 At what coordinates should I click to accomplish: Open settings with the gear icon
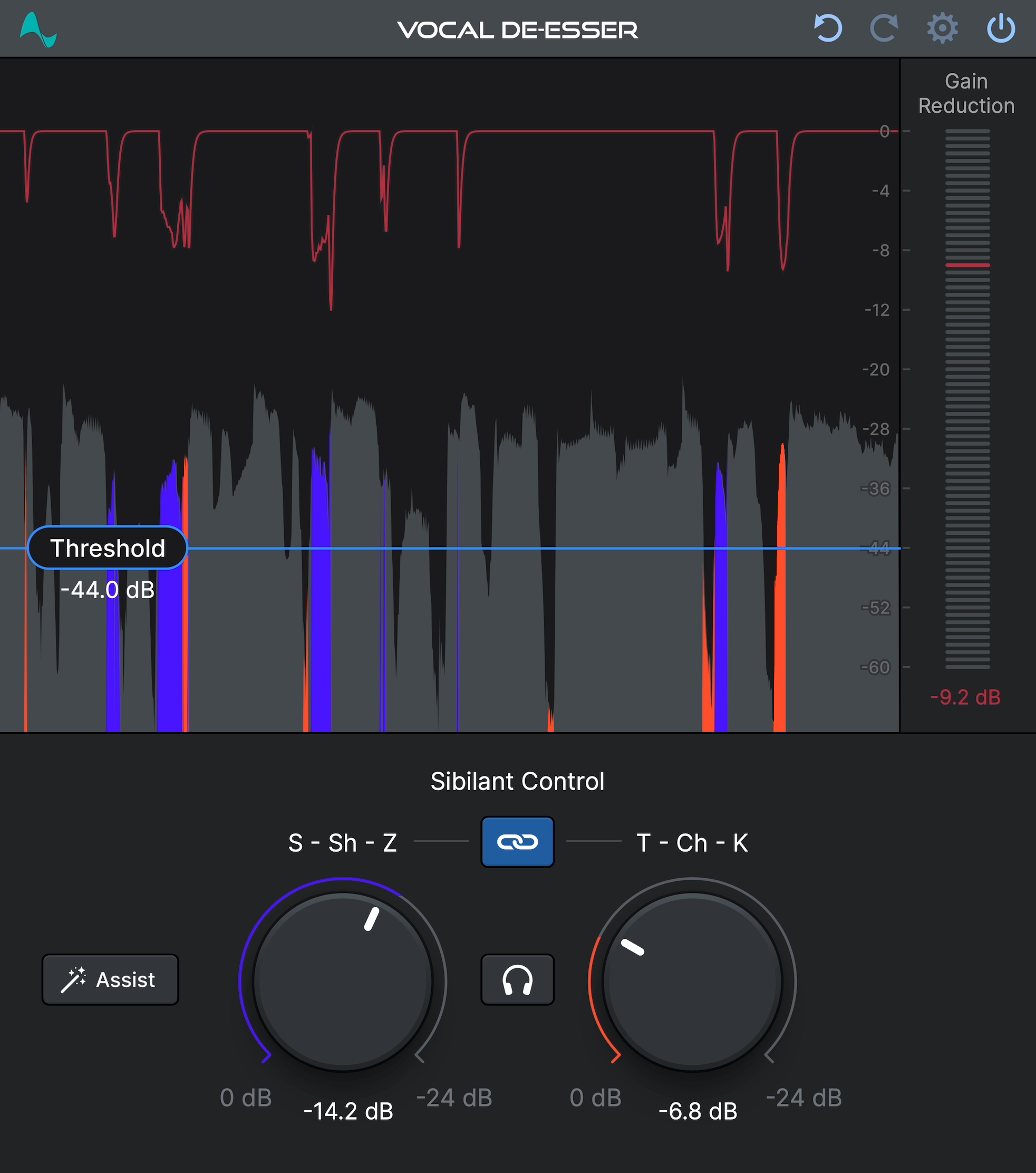[942, 28]
